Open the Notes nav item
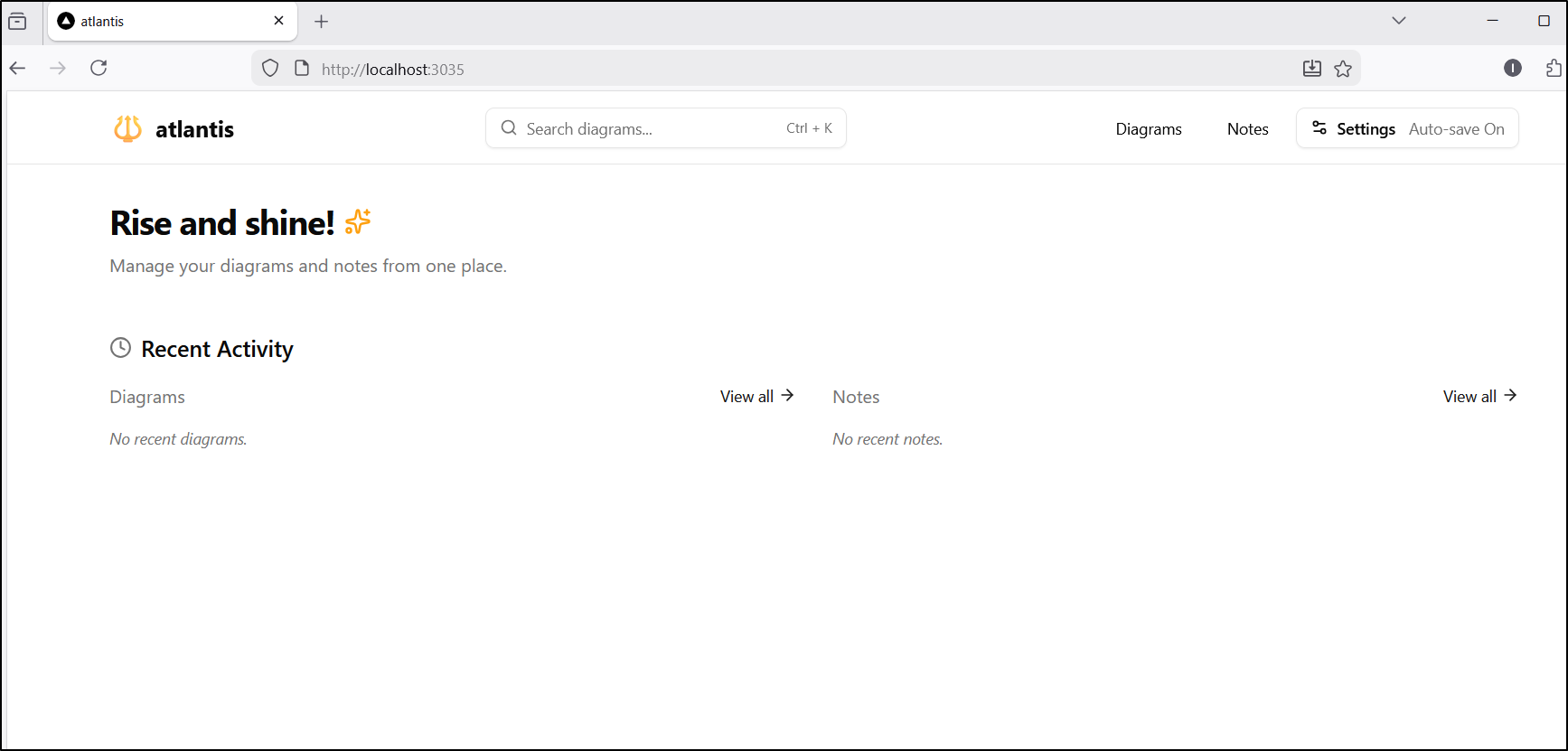This screenshot has width=1568, height=751. [1247, 129]
